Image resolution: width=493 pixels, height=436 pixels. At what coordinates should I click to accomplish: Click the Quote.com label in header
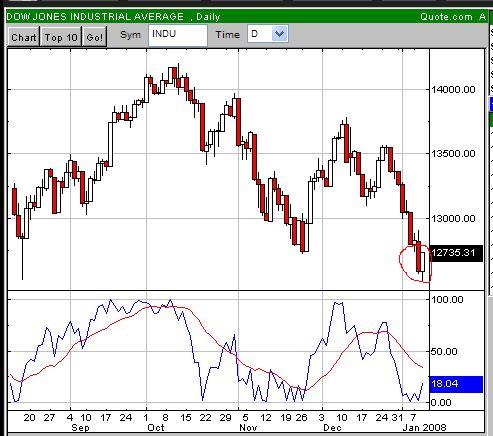point(446,17)
